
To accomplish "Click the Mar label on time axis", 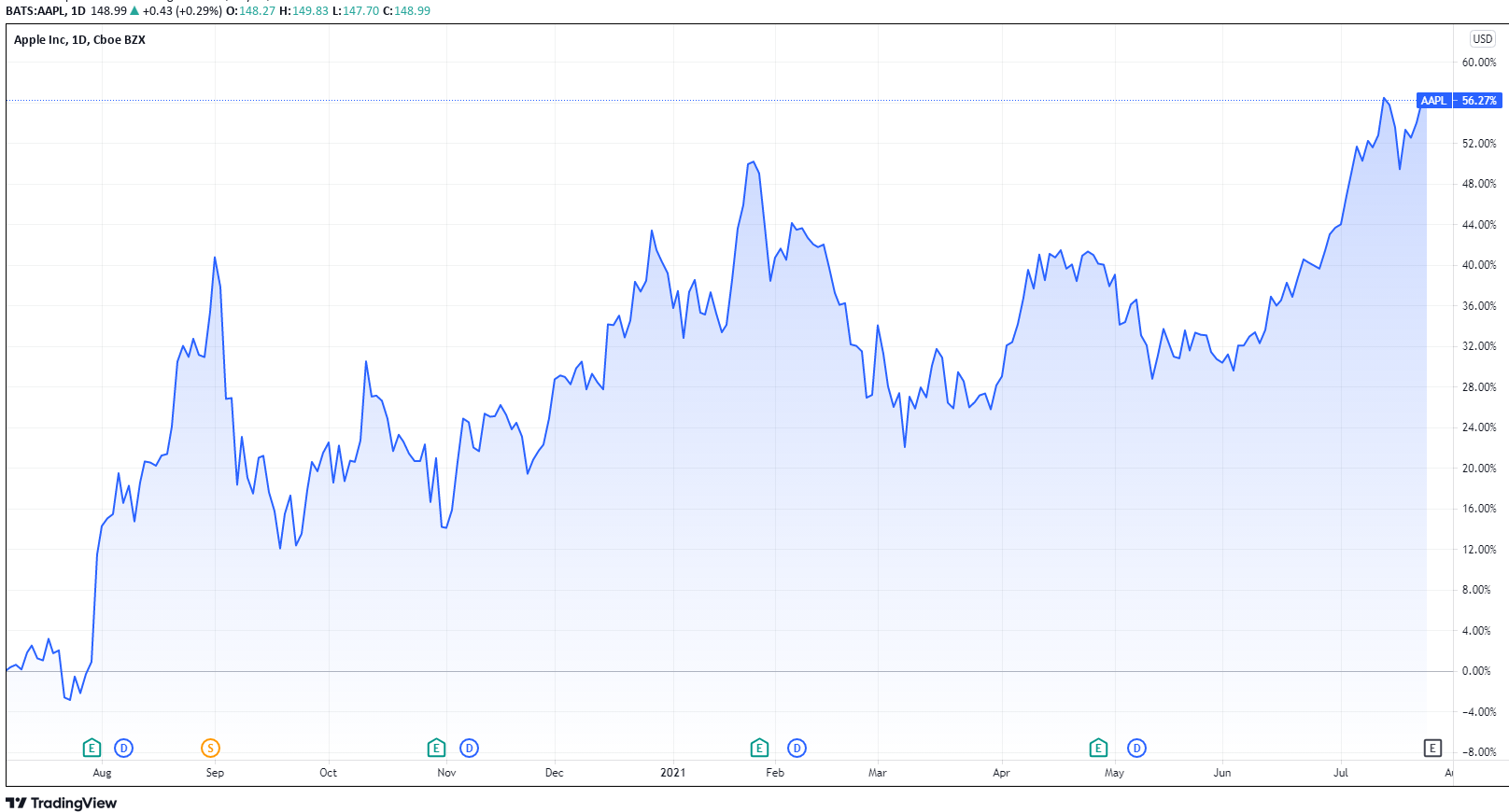I will [878, 773].
